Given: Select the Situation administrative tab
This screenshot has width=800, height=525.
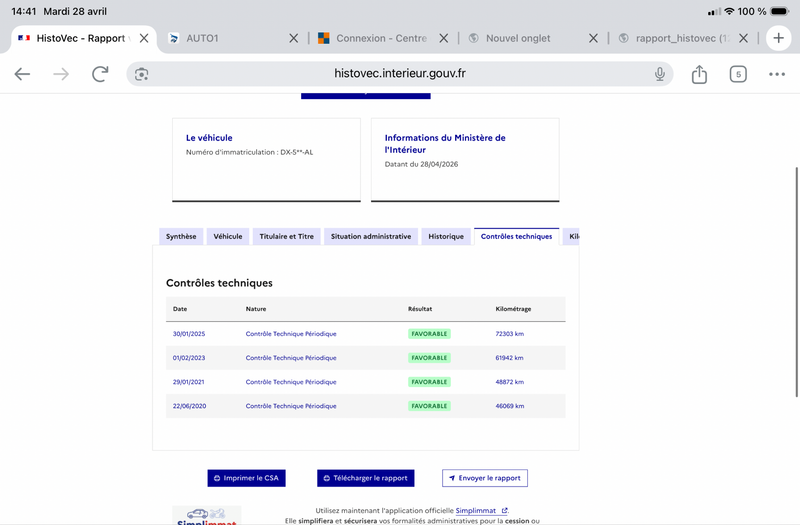Looking at the screenshot, I should 370,237.
